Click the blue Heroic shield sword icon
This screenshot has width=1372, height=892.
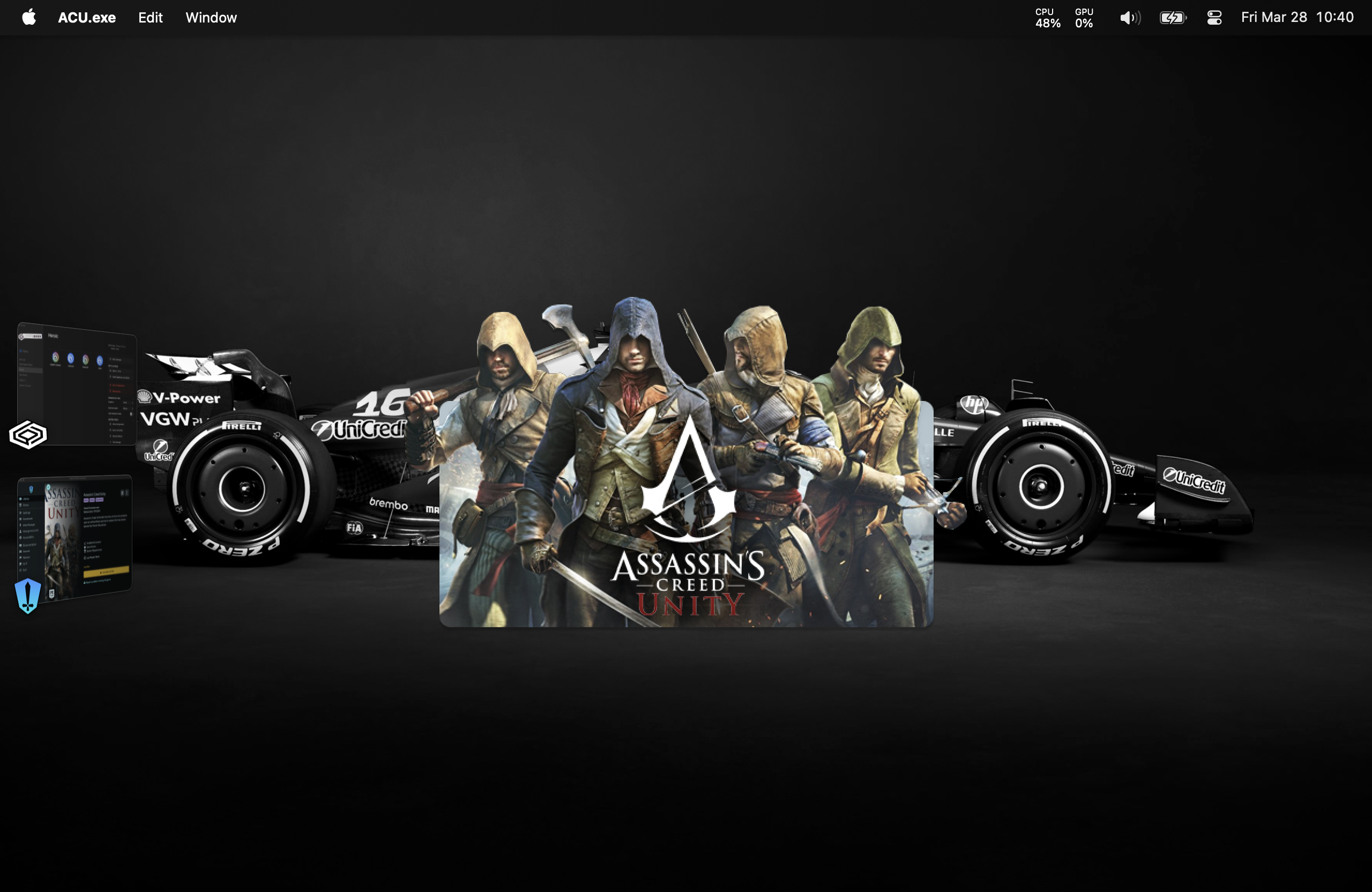click(28, 595)
